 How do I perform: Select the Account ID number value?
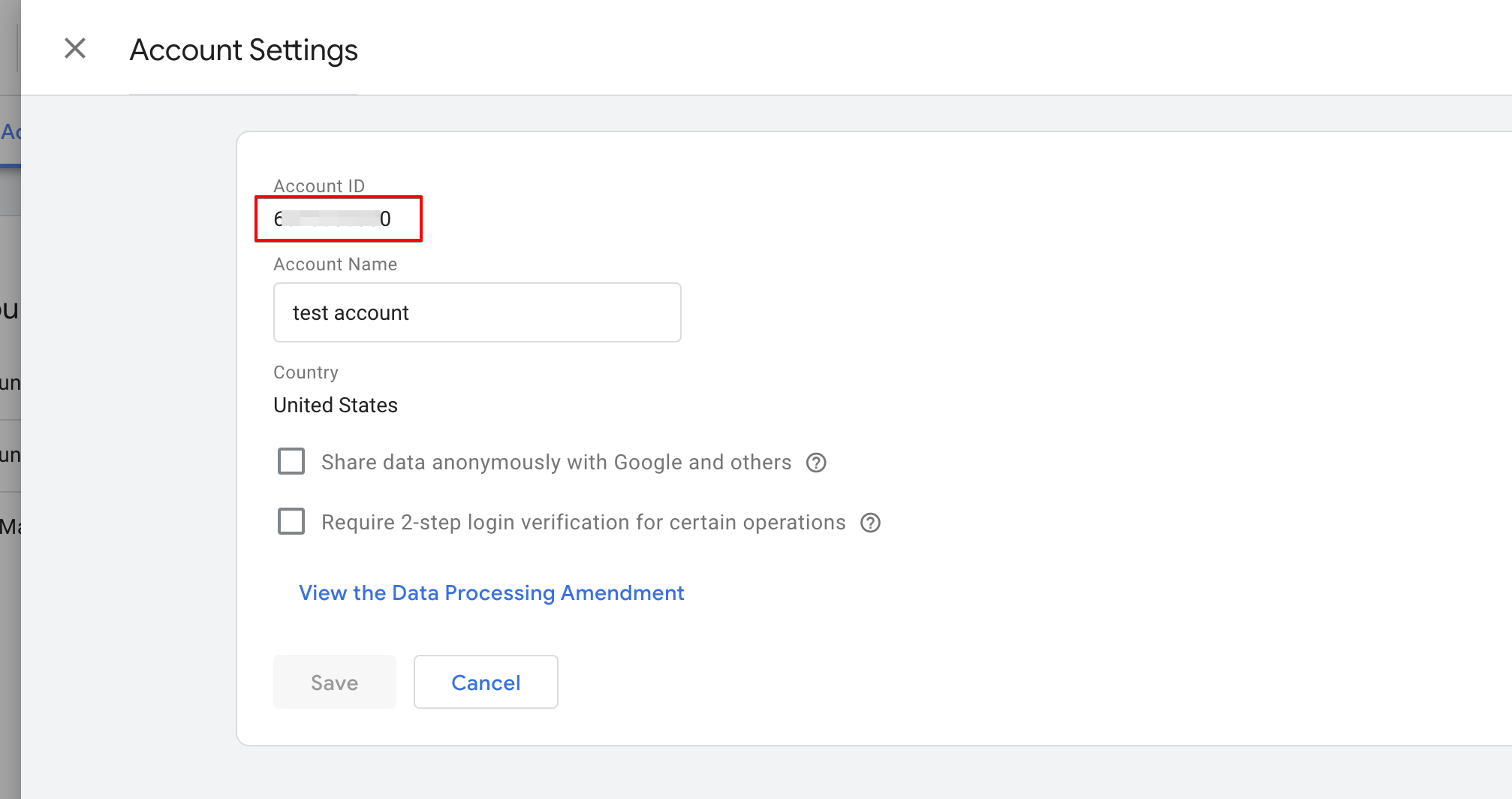coord(332,219)
